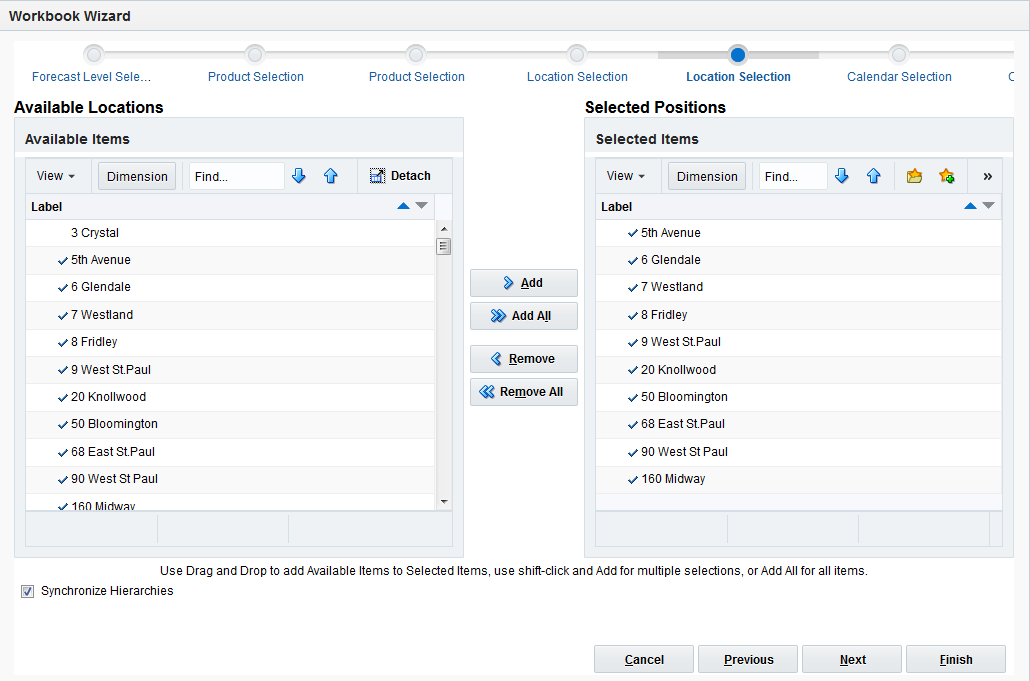The width and height of the screenshot is (1030, 681).
Task: Show more toolbar options in Selected Items
Action: point(987,176)
